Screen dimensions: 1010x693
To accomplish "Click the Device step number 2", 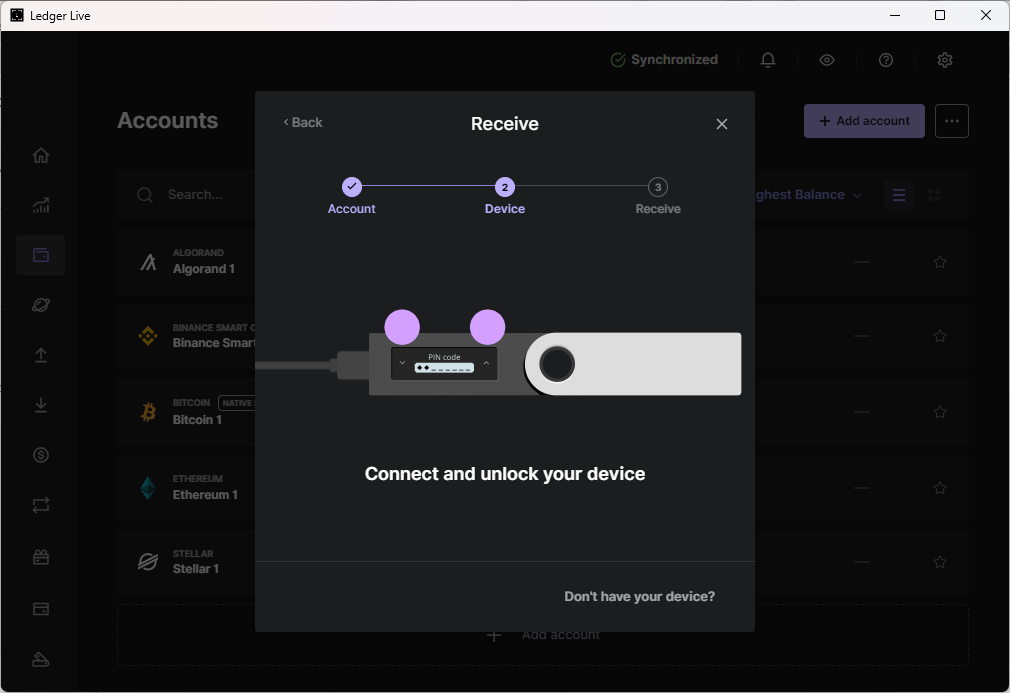I will (505, 187).
